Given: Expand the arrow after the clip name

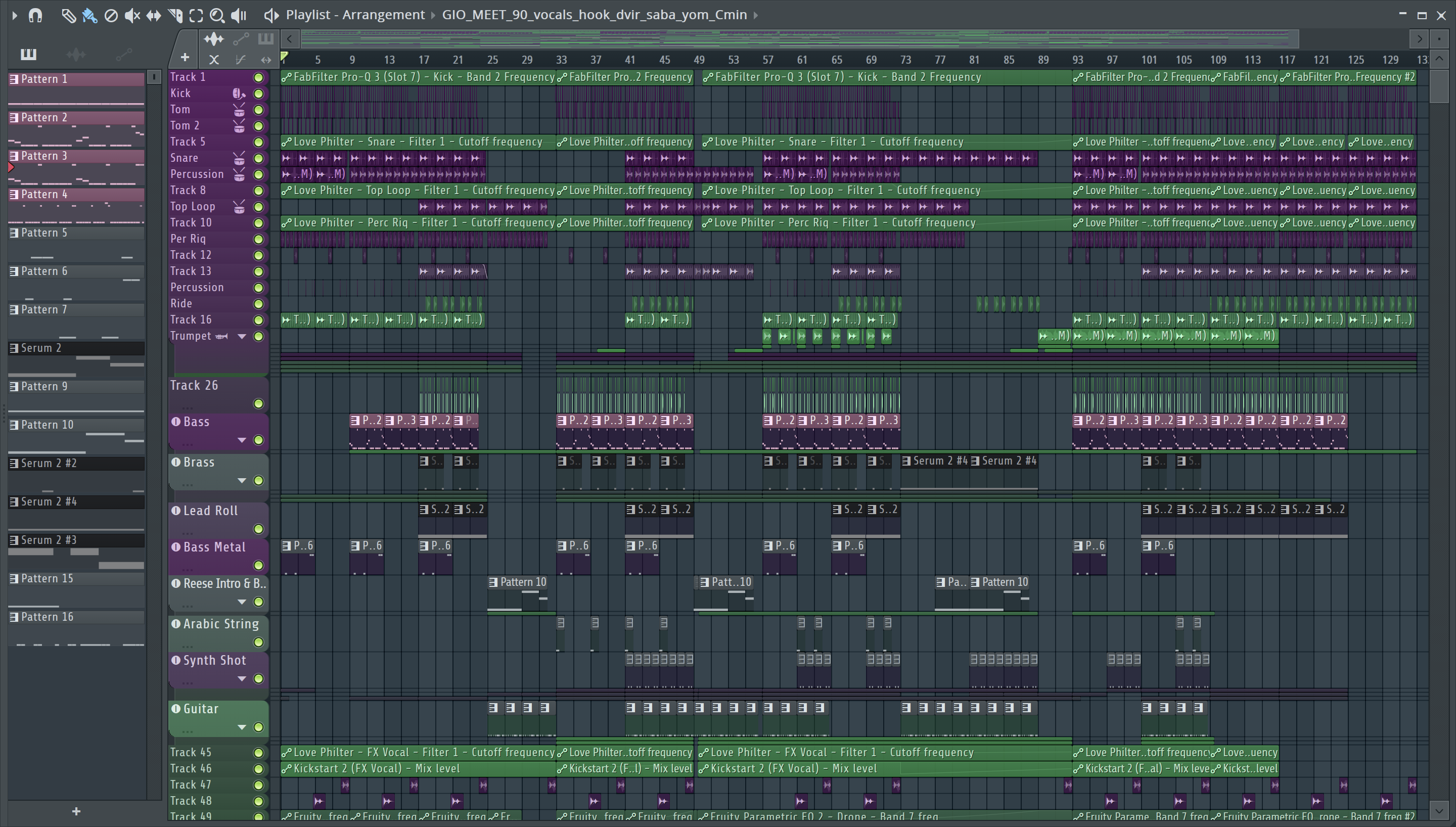Looking at the screenshot, I should click(756, 15).
